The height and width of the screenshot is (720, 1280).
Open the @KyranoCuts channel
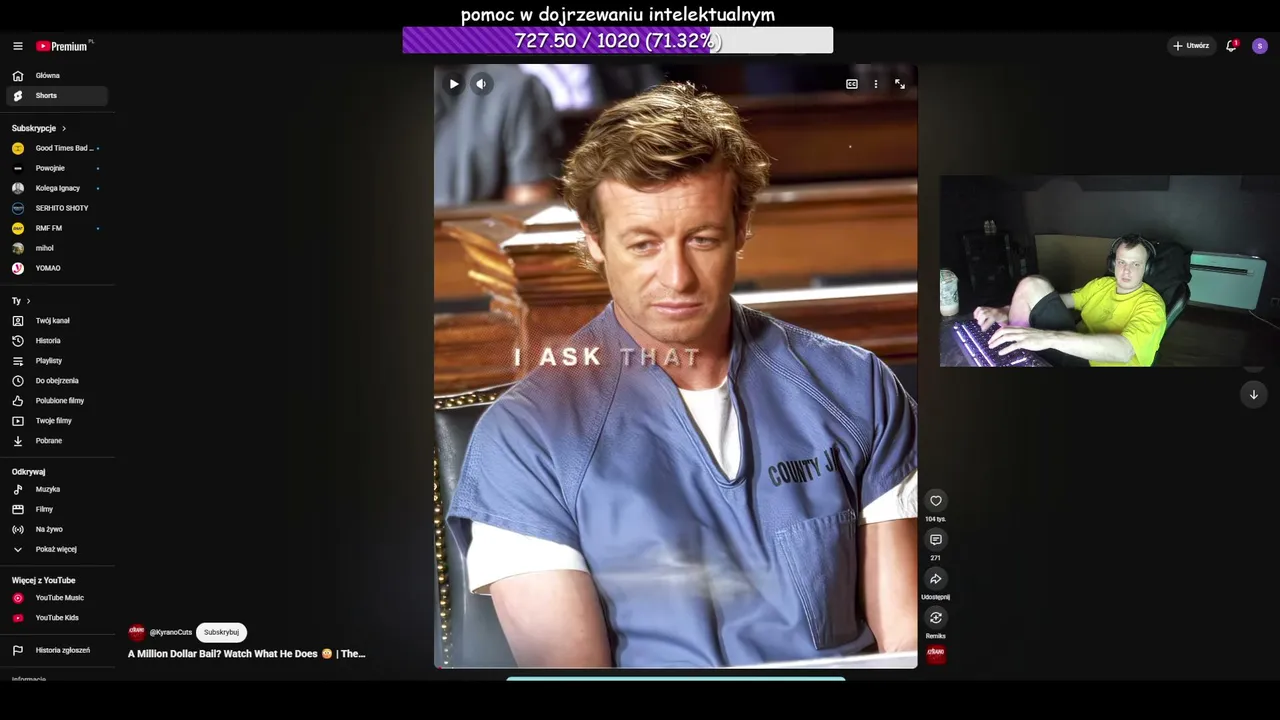click(x=171, y=632)
